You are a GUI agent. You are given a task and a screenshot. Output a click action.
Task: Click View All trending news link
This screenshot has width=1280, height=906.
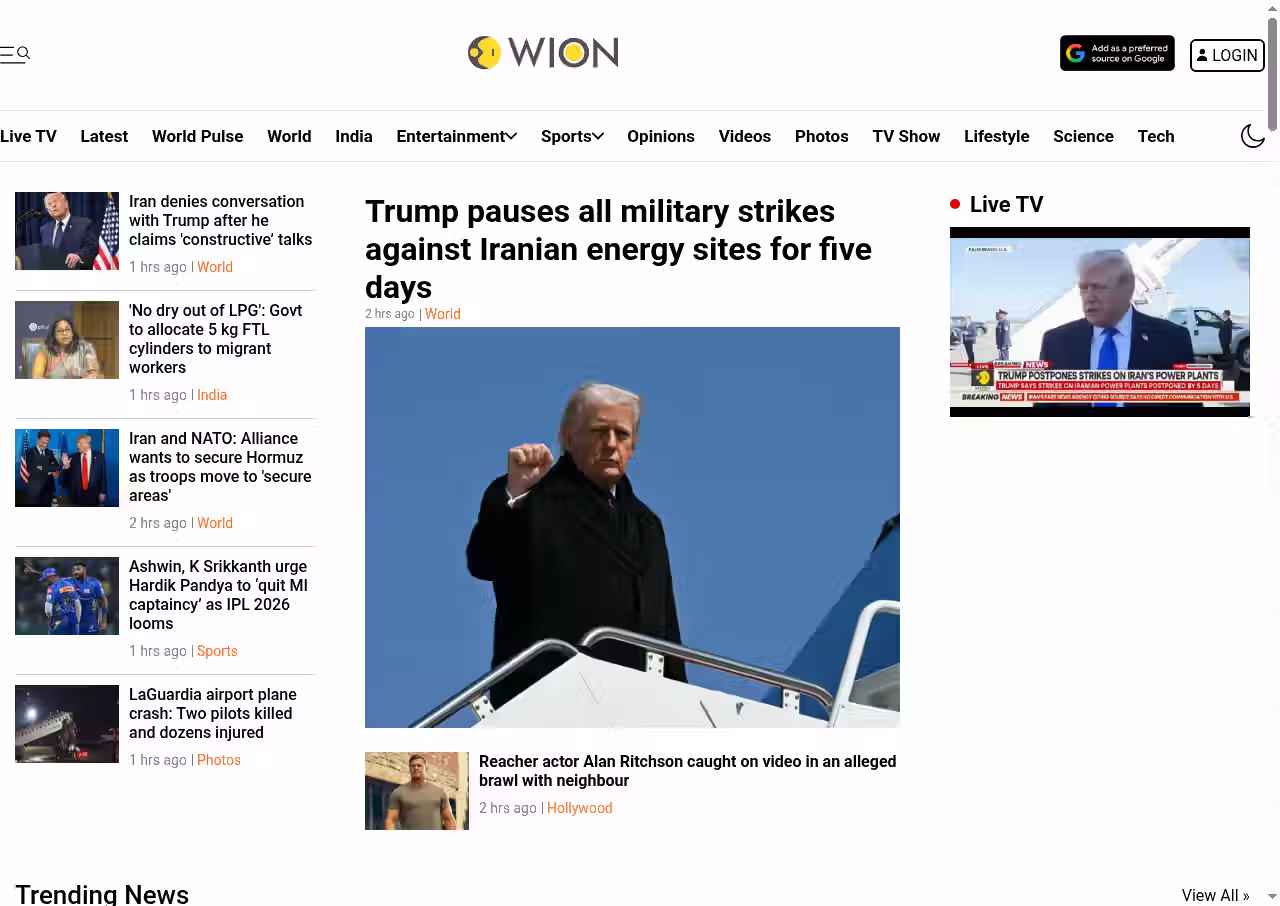[x=1215, y=895]
